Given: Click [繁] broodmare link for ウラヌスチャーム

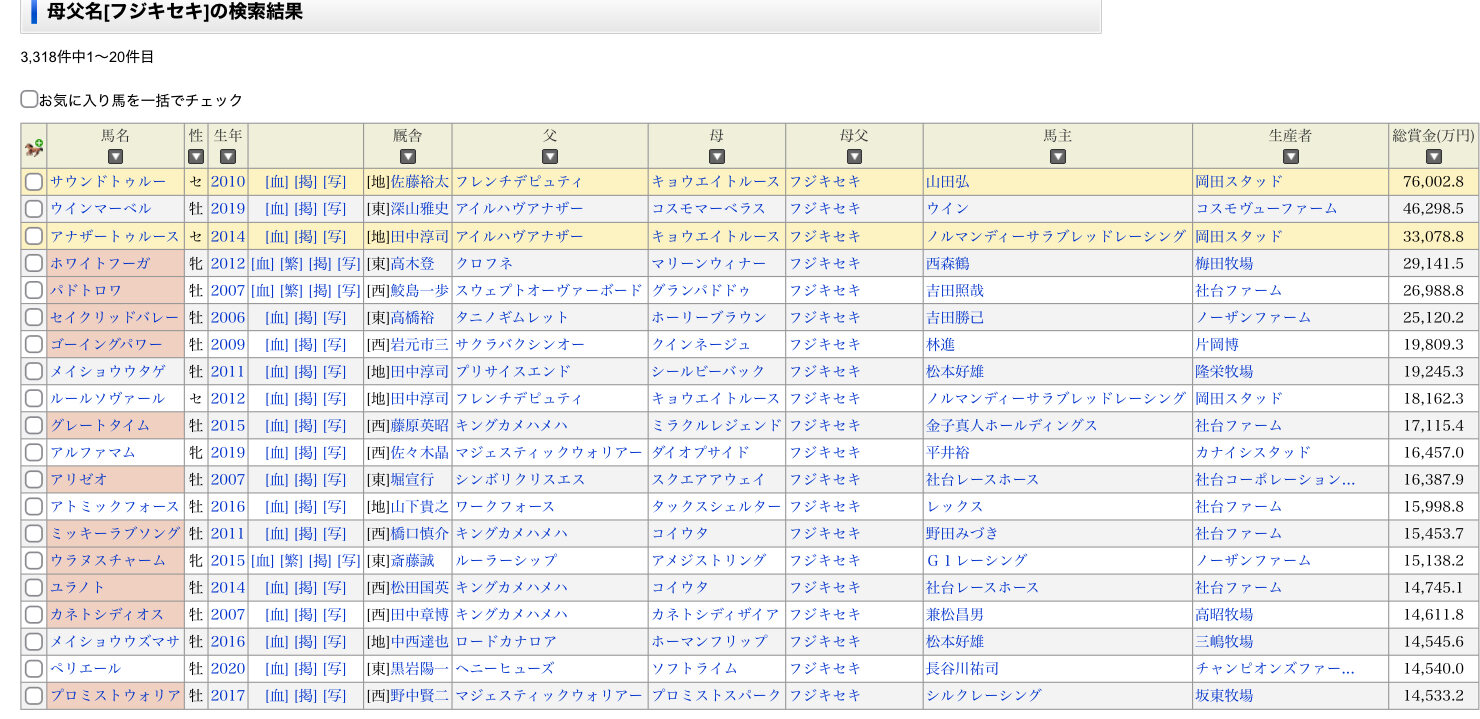Looking at the screenshot, I should click(x=292, y=560).
